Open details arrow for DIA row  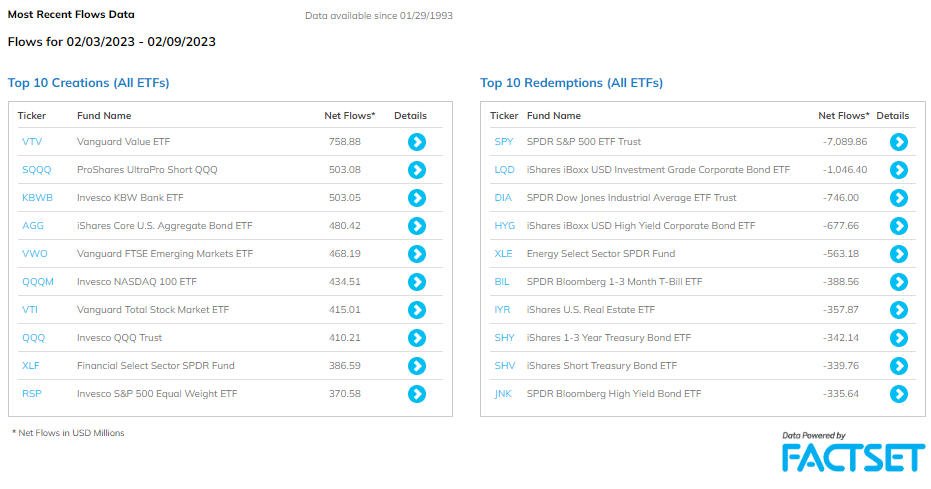coord(899,198)
